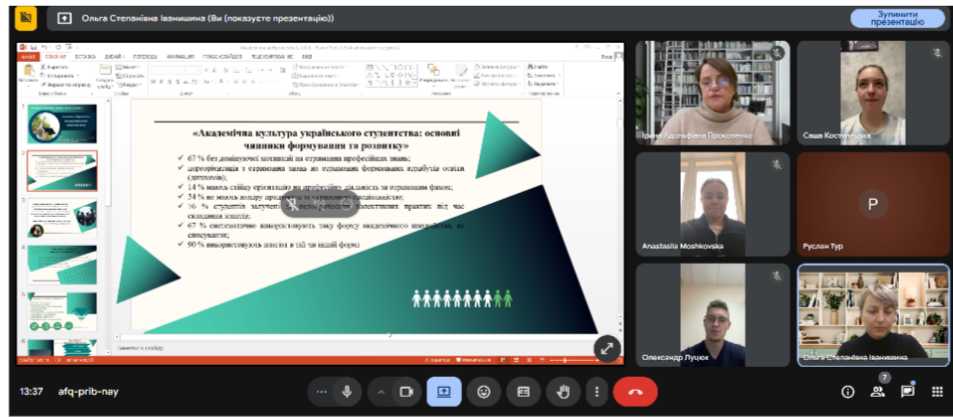The image size is (953, 417).
Task: Open more options three-dot menu
Action: [x=596, y=391]
